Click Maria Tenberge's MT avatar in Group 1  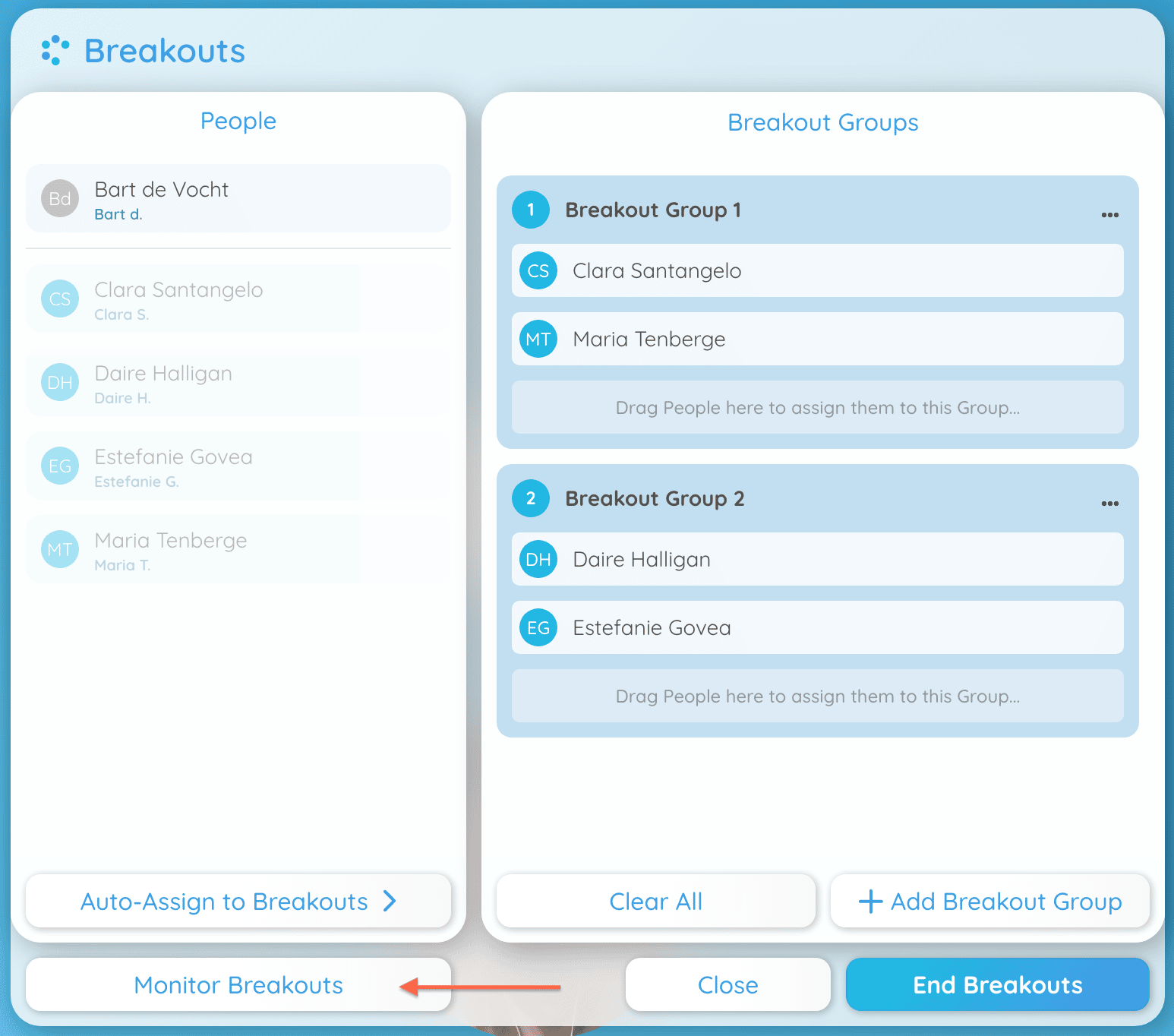tap(538, 339)
